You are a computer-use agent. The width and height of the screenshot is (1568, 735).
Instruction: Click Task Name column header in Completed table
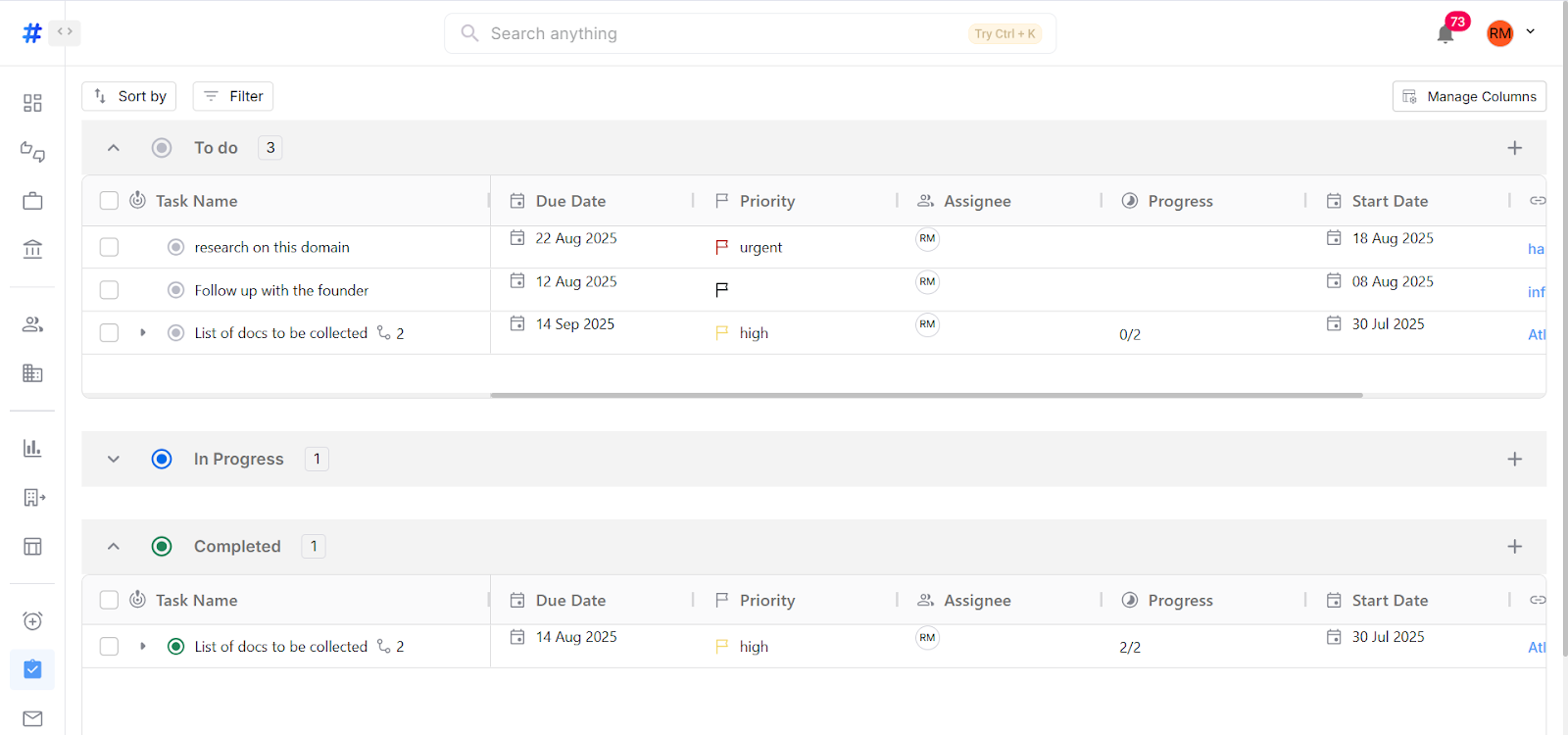click(196, 600)
